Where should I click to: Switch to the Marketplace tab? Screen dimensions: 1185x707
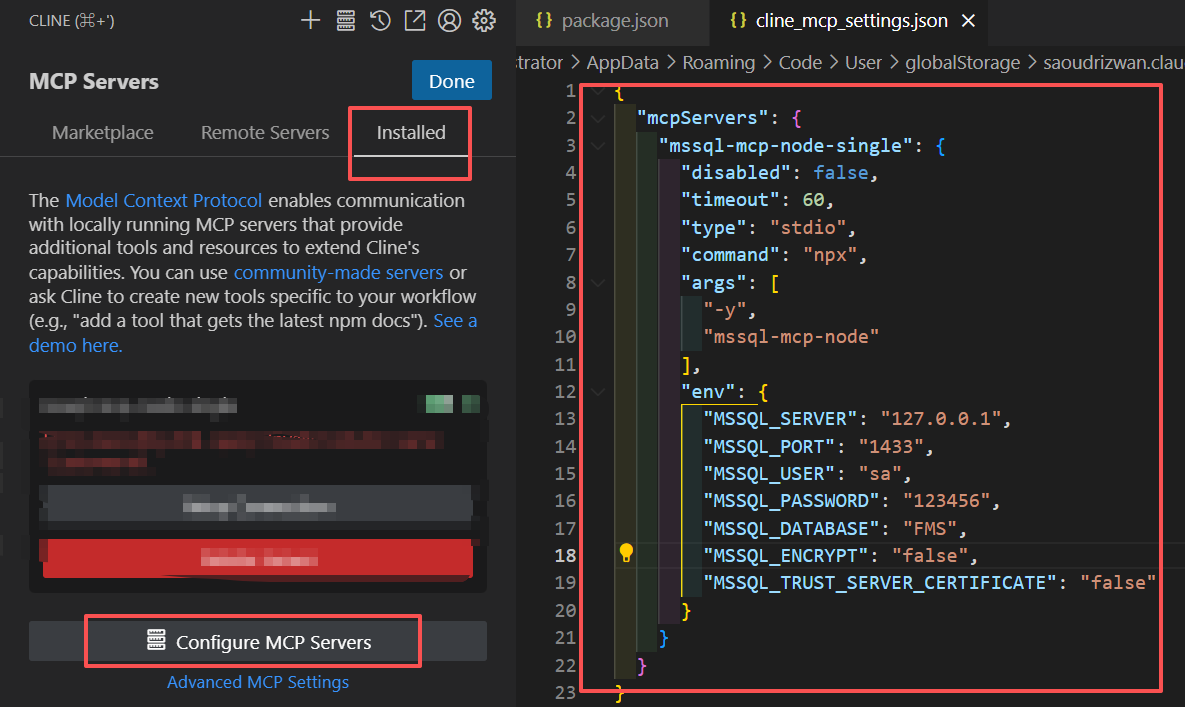[103, 133]
